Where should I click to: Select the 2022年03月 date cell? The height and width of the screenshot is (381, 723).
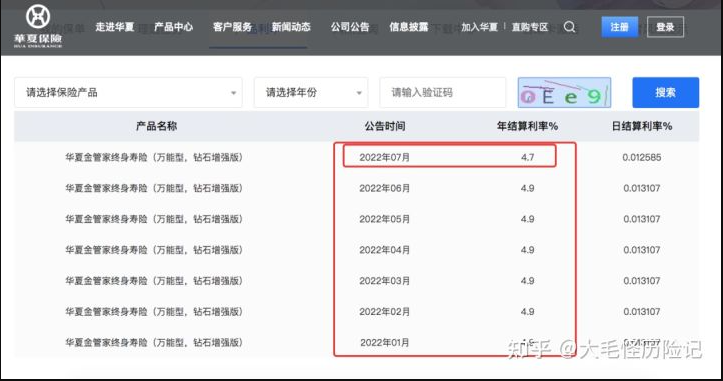pyautogui.click(x=385, y=281)
